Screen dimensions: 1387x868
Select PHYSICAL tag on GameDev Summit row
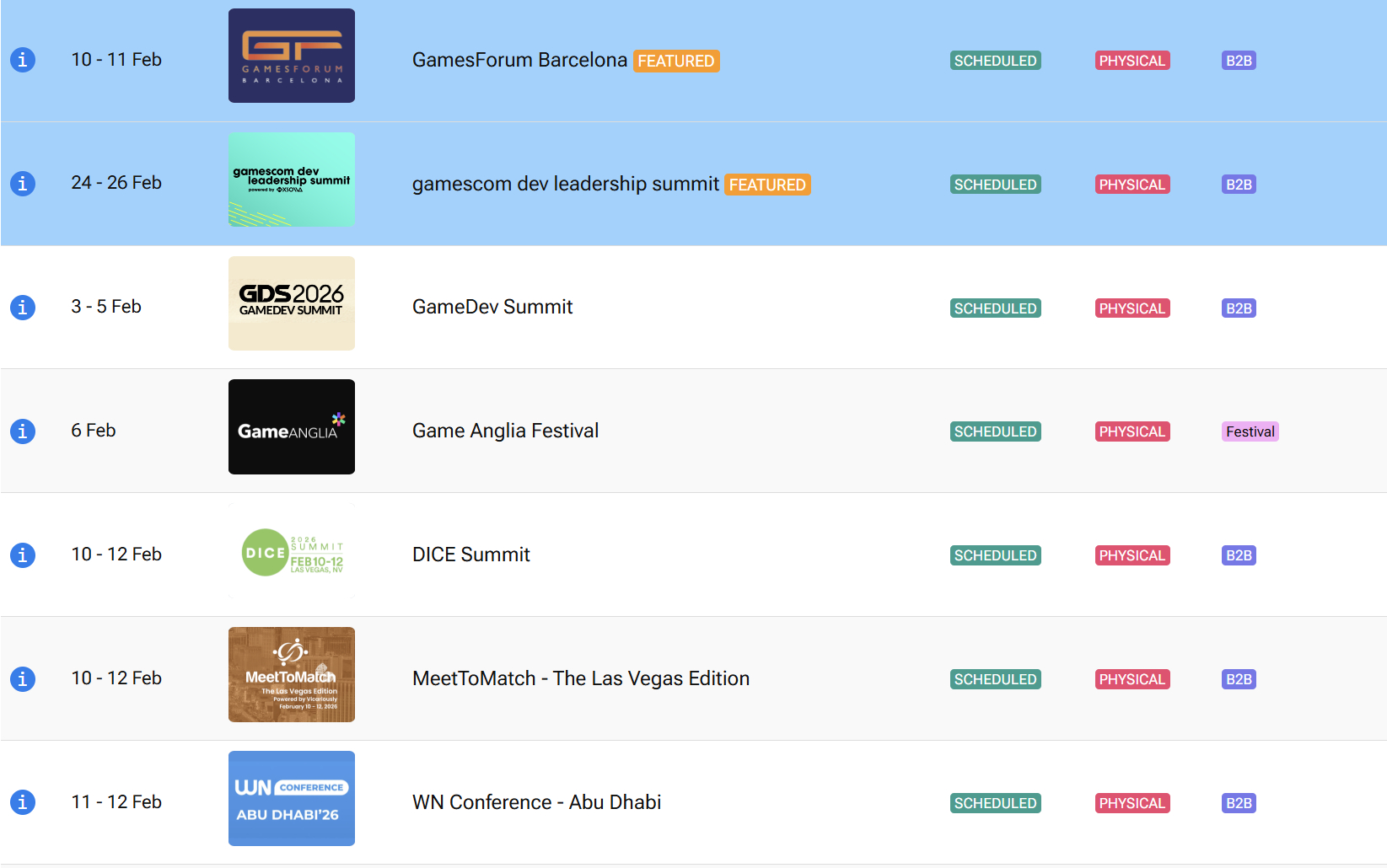pos(1132,308)
